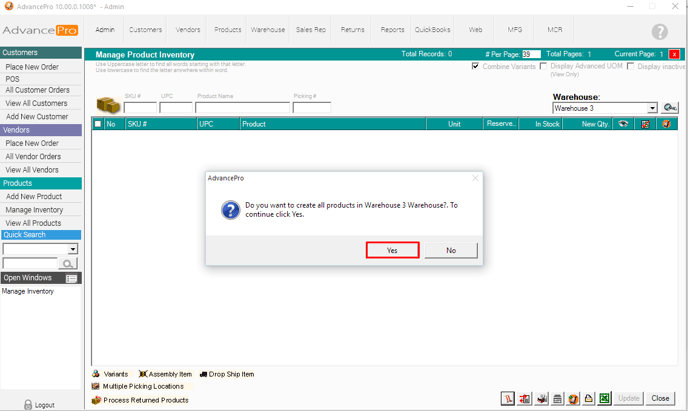Screen dimensions: 688x411
Task: Click the Process Returned Products icon
Action: tap(96, 400)
